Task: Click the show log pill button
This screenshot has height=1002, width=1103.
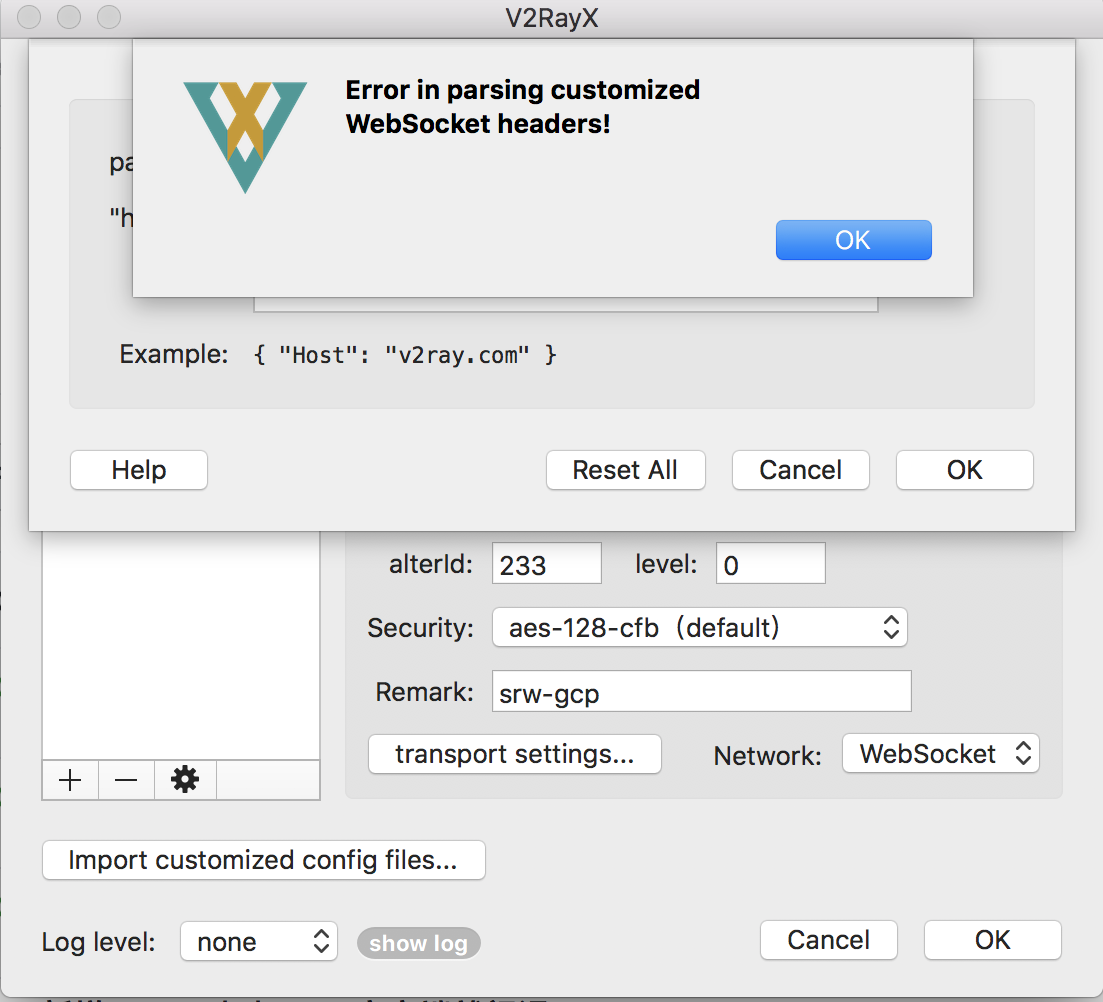Action: tap(419, 942)
